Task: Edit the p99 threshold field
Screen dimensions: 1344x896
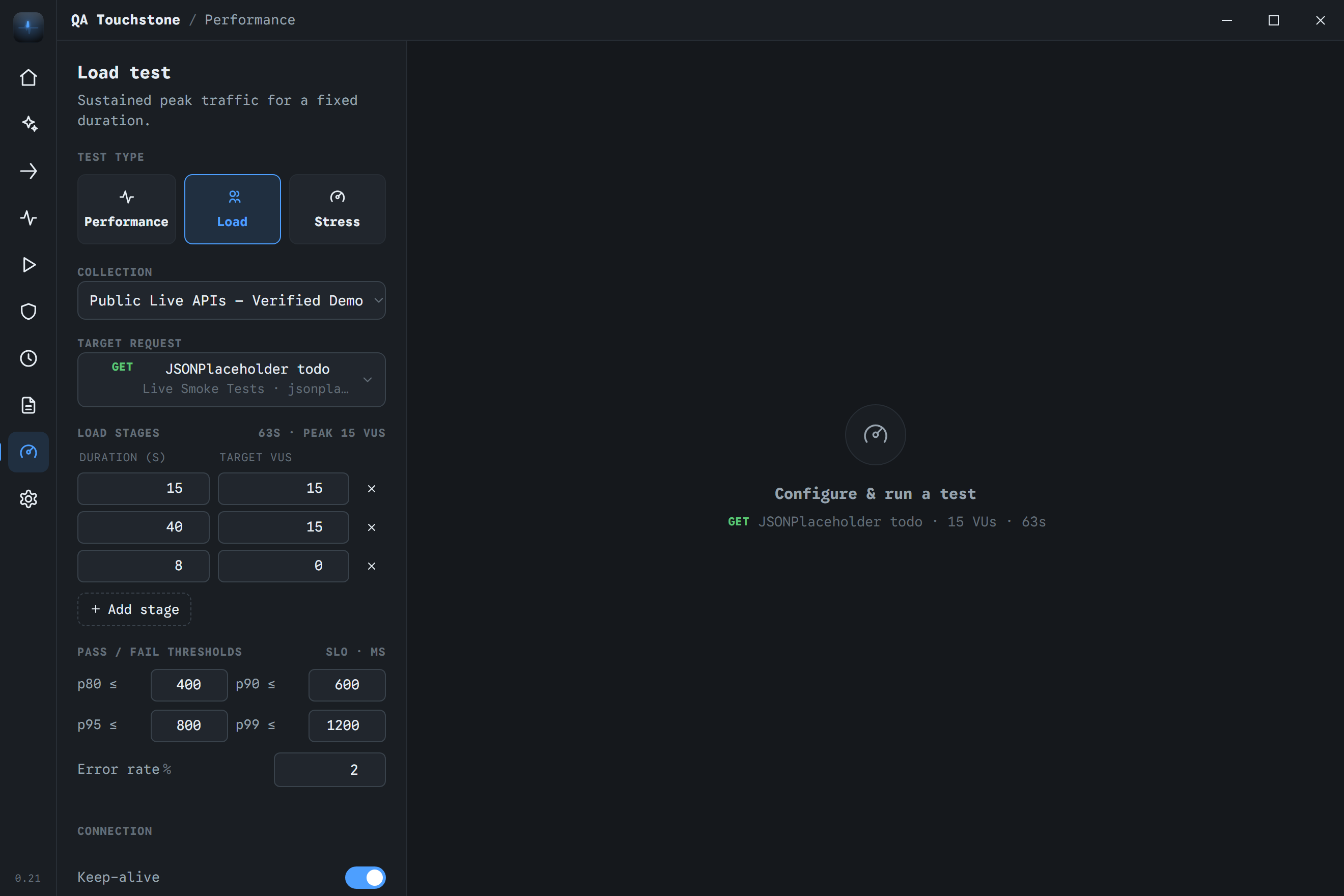Action: coord(347,726)
